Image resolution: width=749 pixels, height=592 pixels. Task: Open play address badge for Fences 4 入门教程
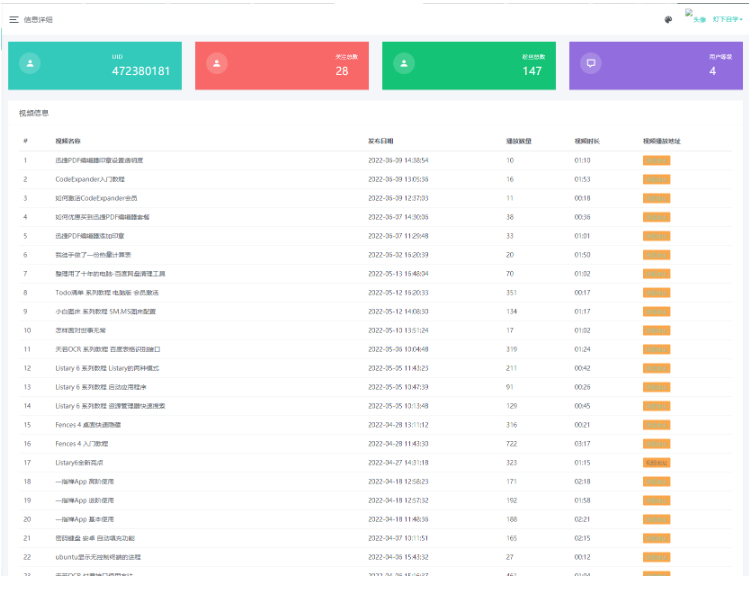coord(656,443)
